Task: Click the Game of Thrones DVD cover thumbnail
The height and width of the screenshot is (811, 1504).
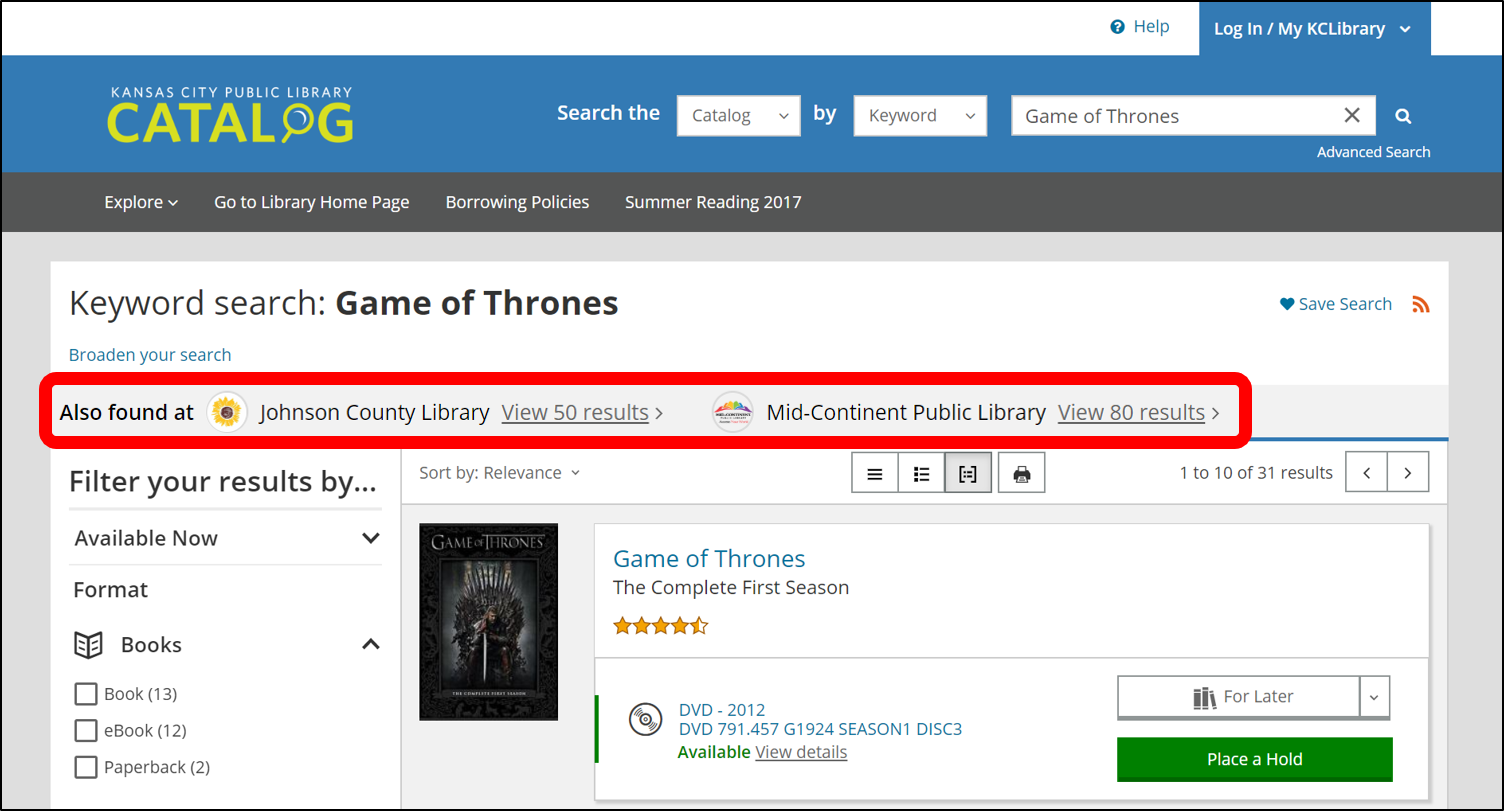Action: coord(488,621)
